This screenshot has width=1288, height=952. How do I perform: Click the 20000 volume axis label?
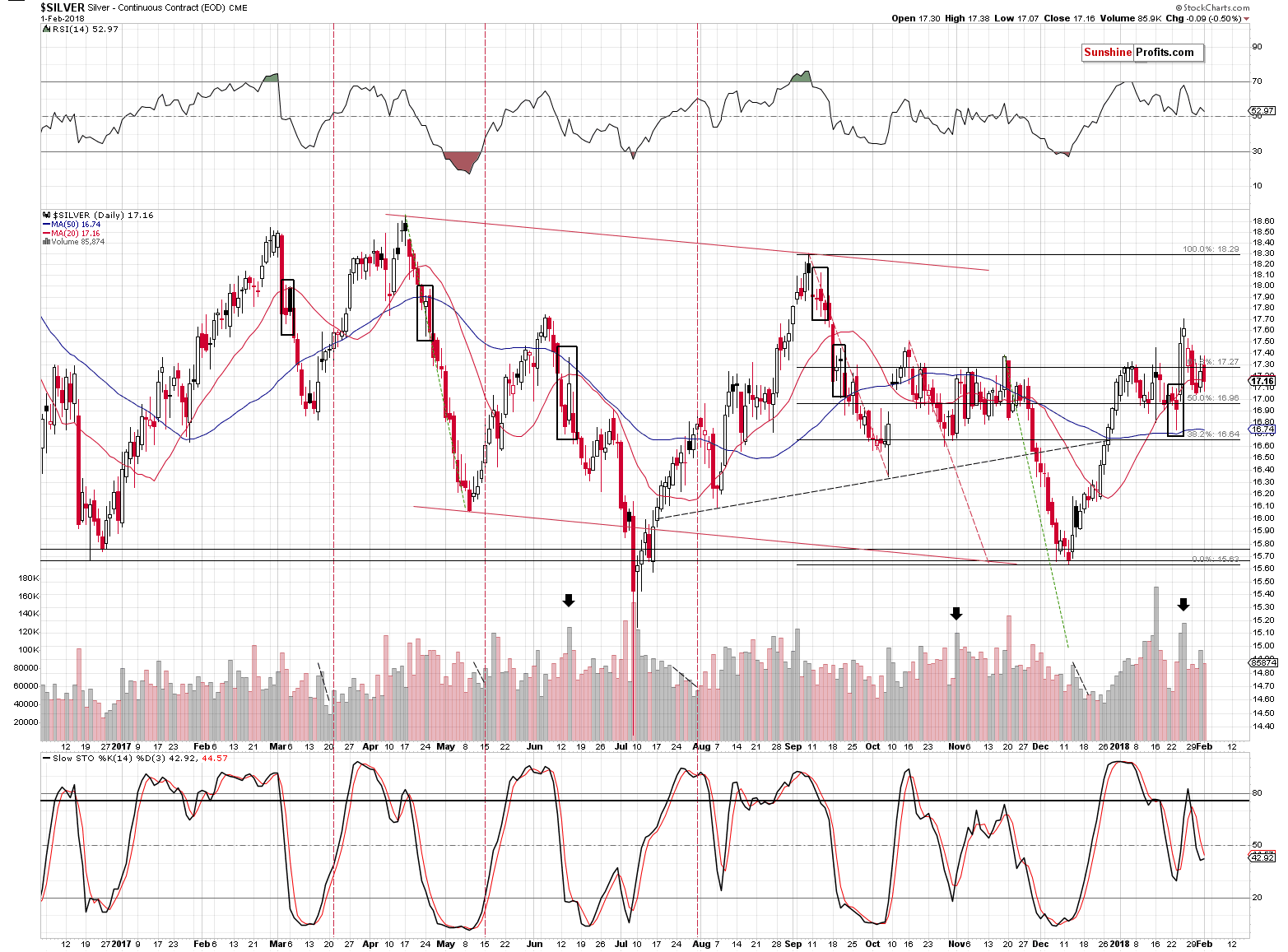(26, 722)
